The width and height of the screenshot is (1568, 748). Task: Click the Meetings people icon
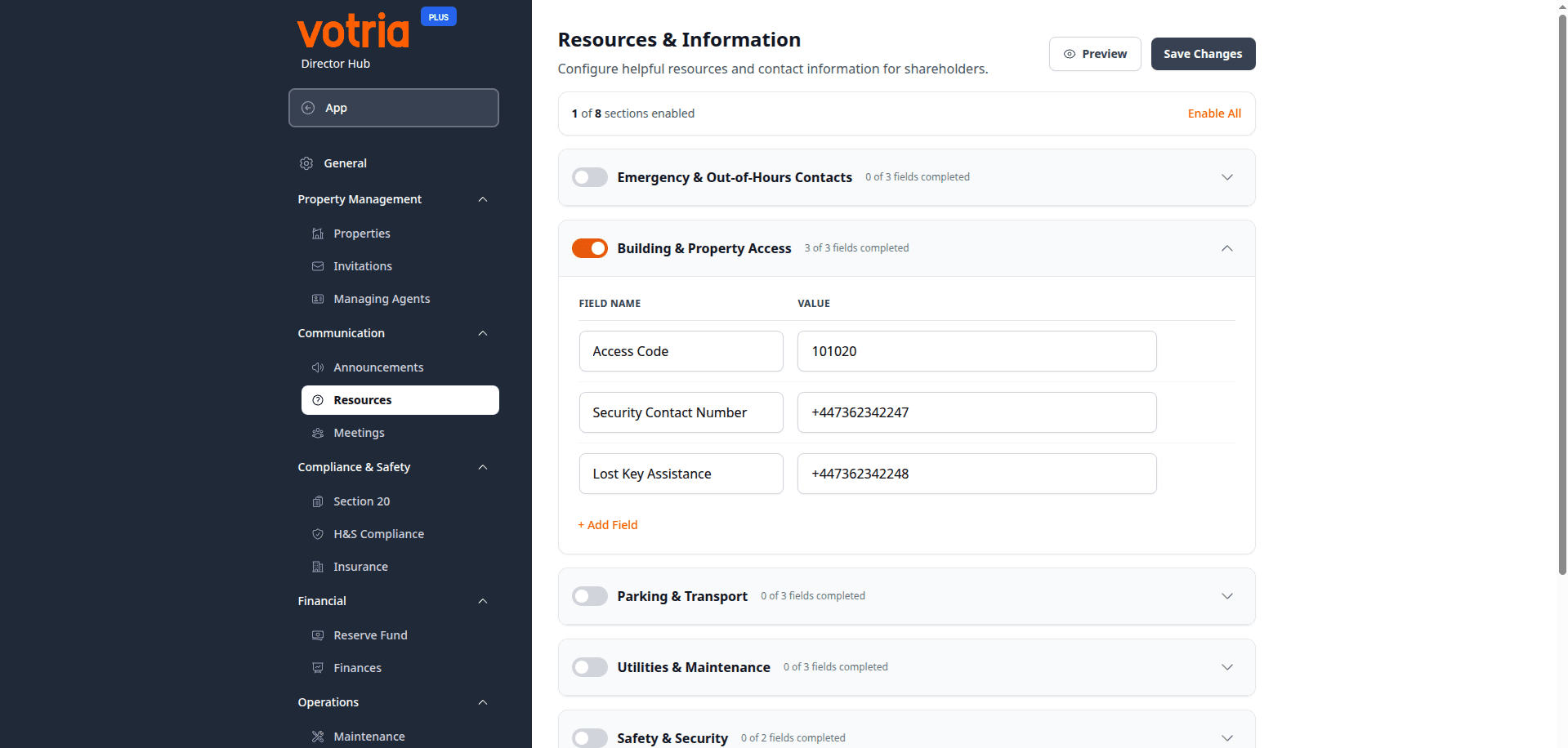[x=318, y=433]
